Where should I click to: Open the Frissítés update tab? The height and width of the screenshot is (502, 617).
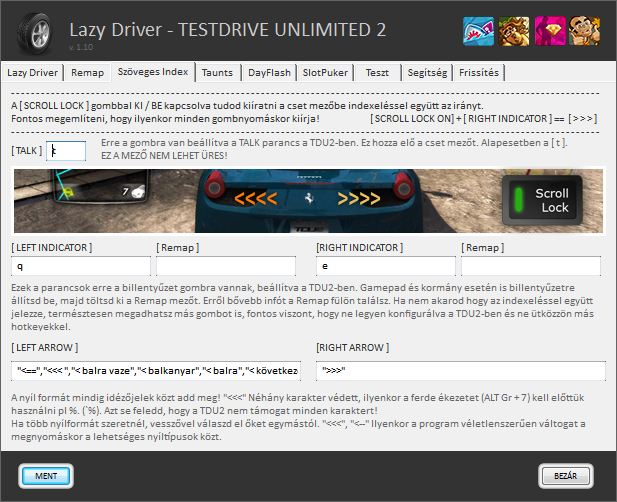point(479,73)
